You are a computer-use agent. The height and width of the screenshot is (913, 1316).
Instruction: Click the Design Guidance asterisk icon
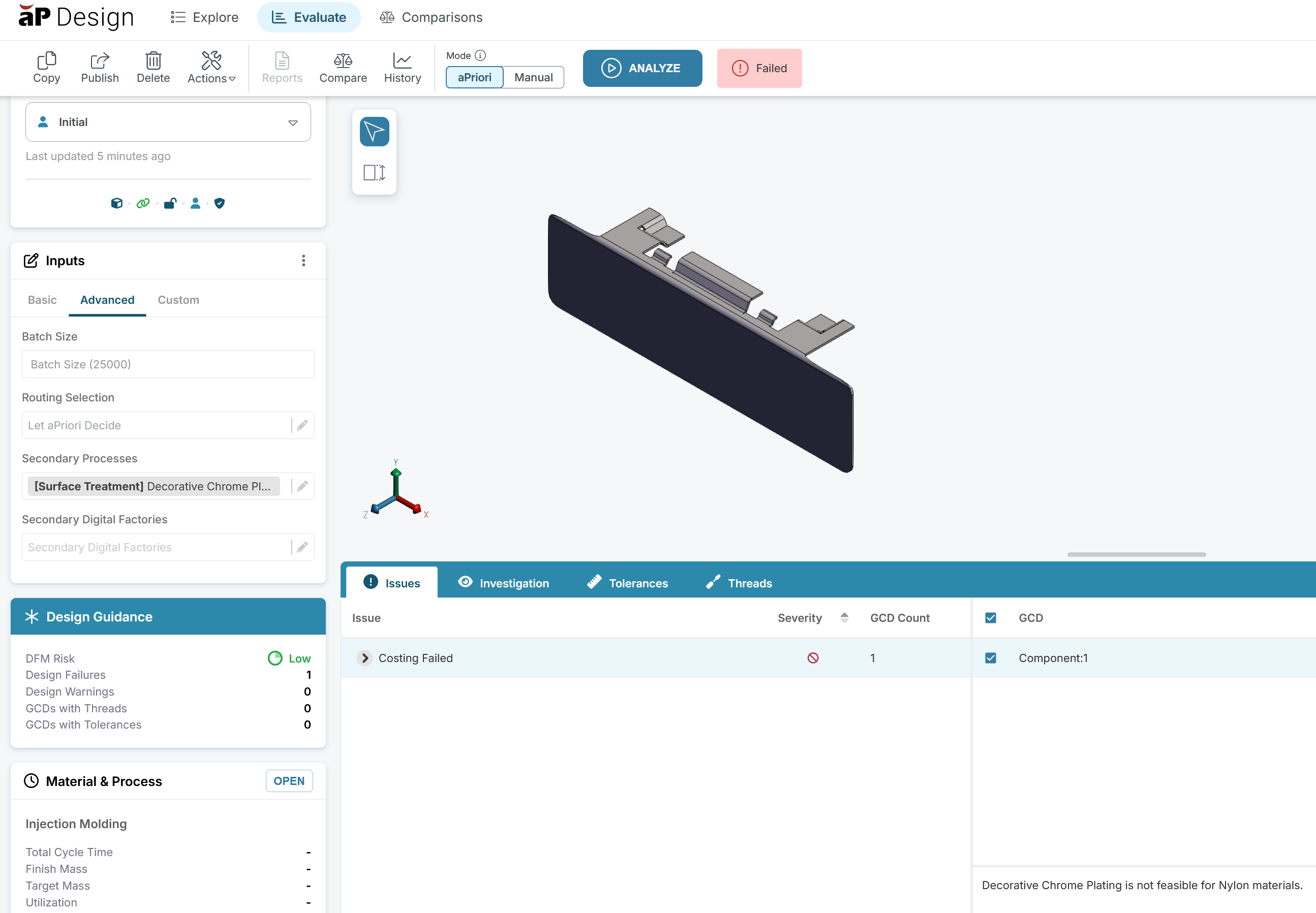click(x=32, y=617)
